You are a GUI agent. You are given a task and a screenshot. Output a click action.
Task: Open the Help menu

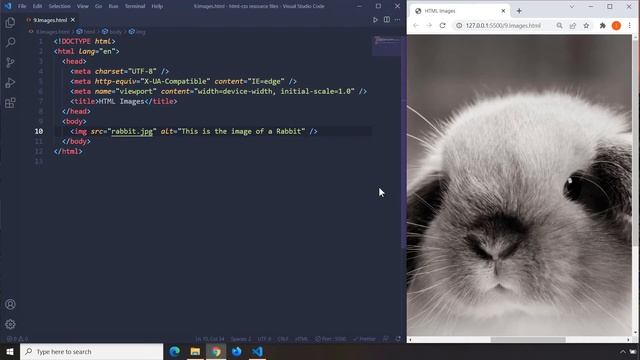(x=157, y=6)
